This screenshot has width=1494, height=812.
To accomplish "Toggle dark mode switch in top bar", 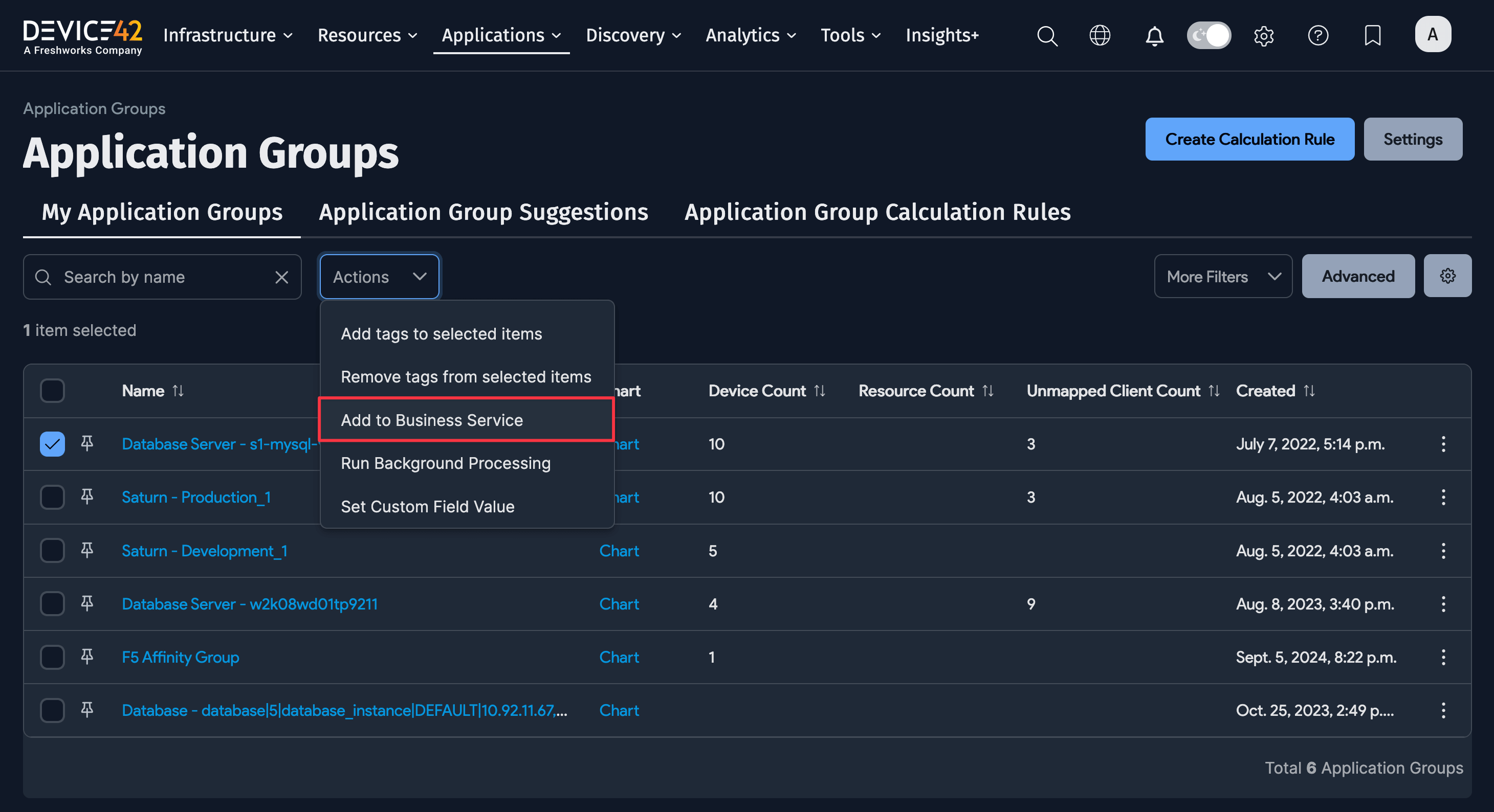I will pos(1209,35).
